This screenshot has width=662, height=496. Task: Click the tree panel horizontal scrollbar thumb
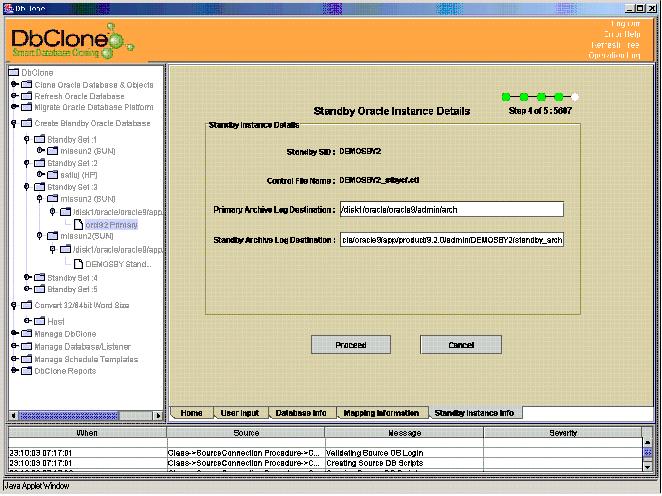pyautogui.click(x=69, y=416)
